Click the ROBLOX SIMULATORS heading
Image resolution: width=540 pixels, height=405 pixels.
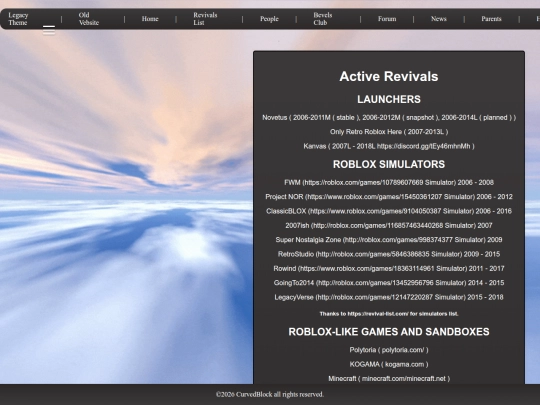(x=389, y=165)
